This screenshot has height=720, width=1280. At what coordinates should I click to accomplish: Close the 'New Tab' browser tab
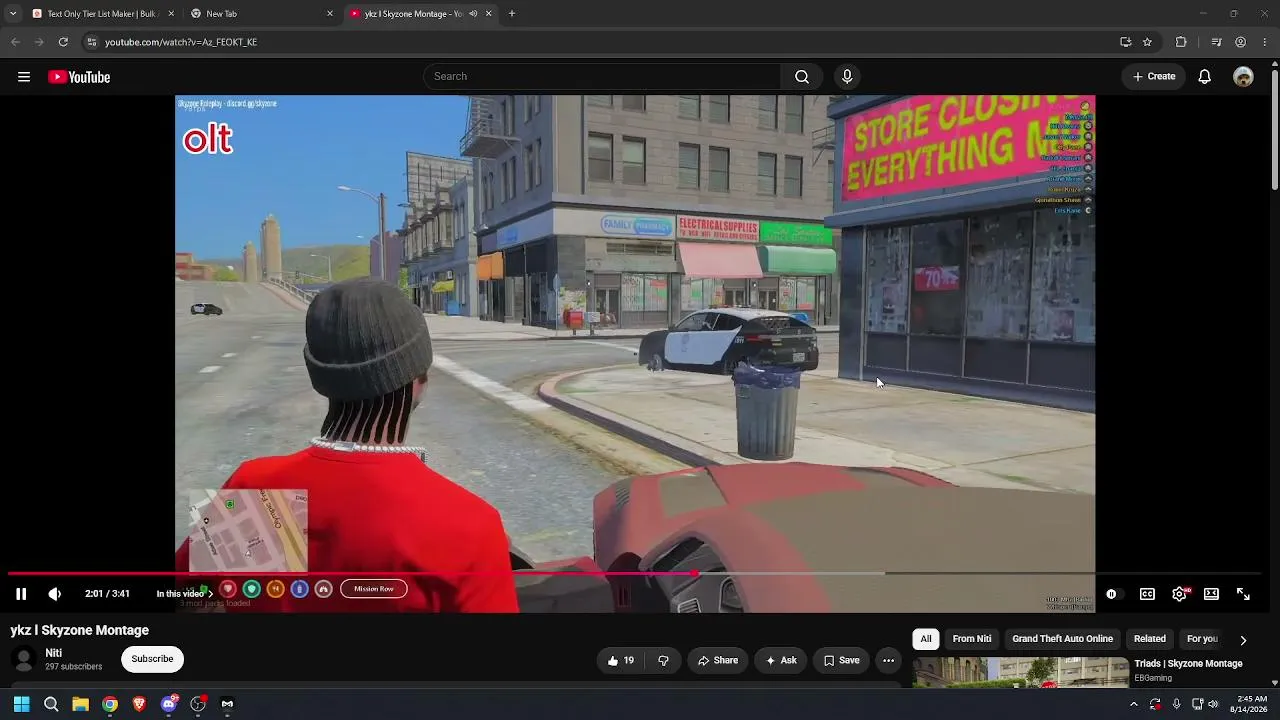coord(330,14)
